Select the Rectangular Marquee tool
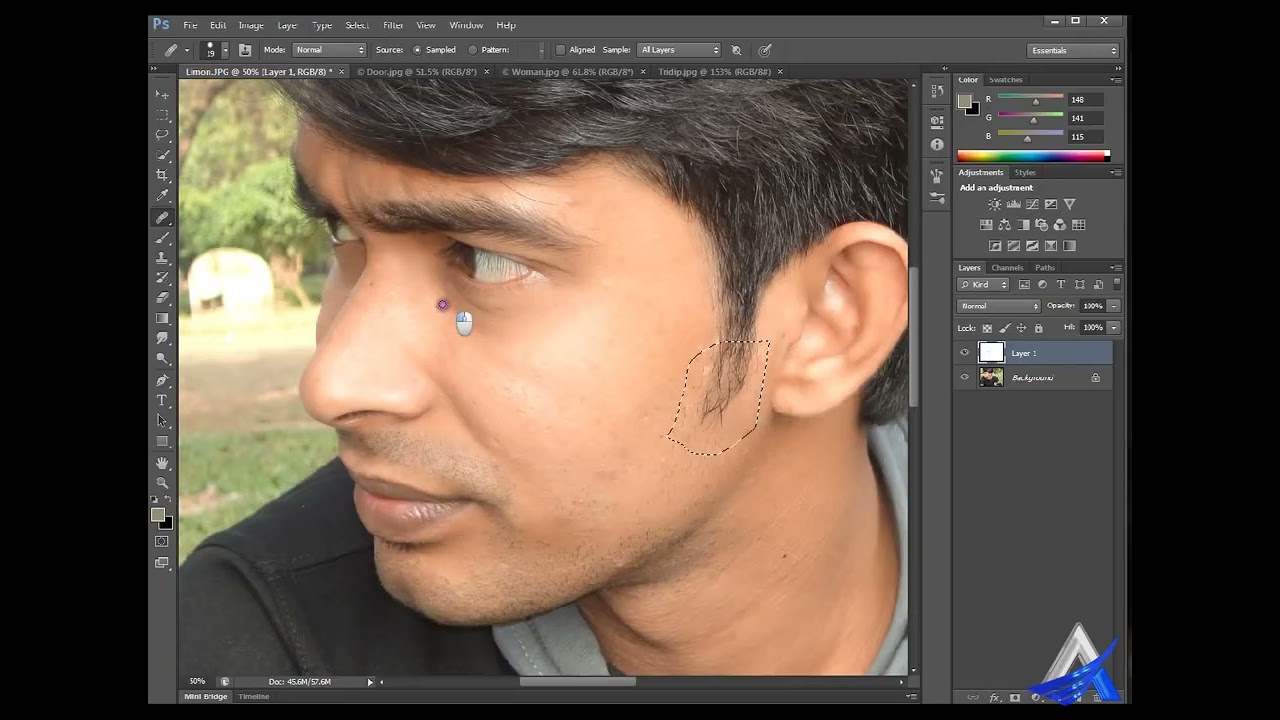Image resolution: width=1280 pixels, height=720 pixels. pyautogui.click(x=162, y=114)
